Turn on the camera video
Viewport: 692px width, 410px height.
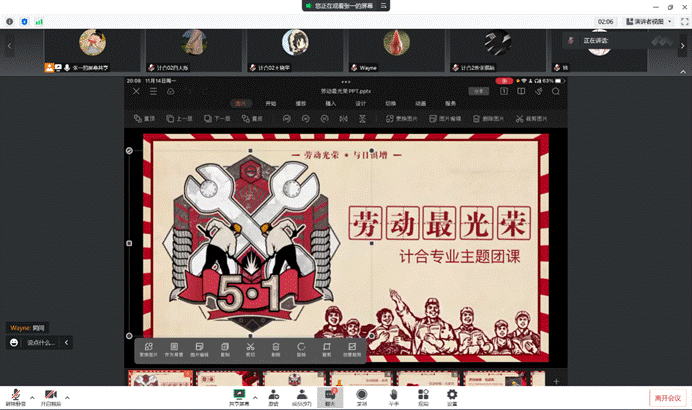(x=50, y=395)
